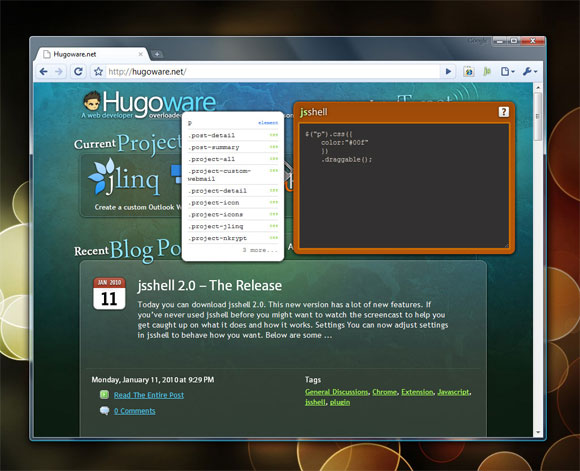This screenshot has height=471, width=580.
Task: Click the browser forward arrow
Action: (58, 71)
